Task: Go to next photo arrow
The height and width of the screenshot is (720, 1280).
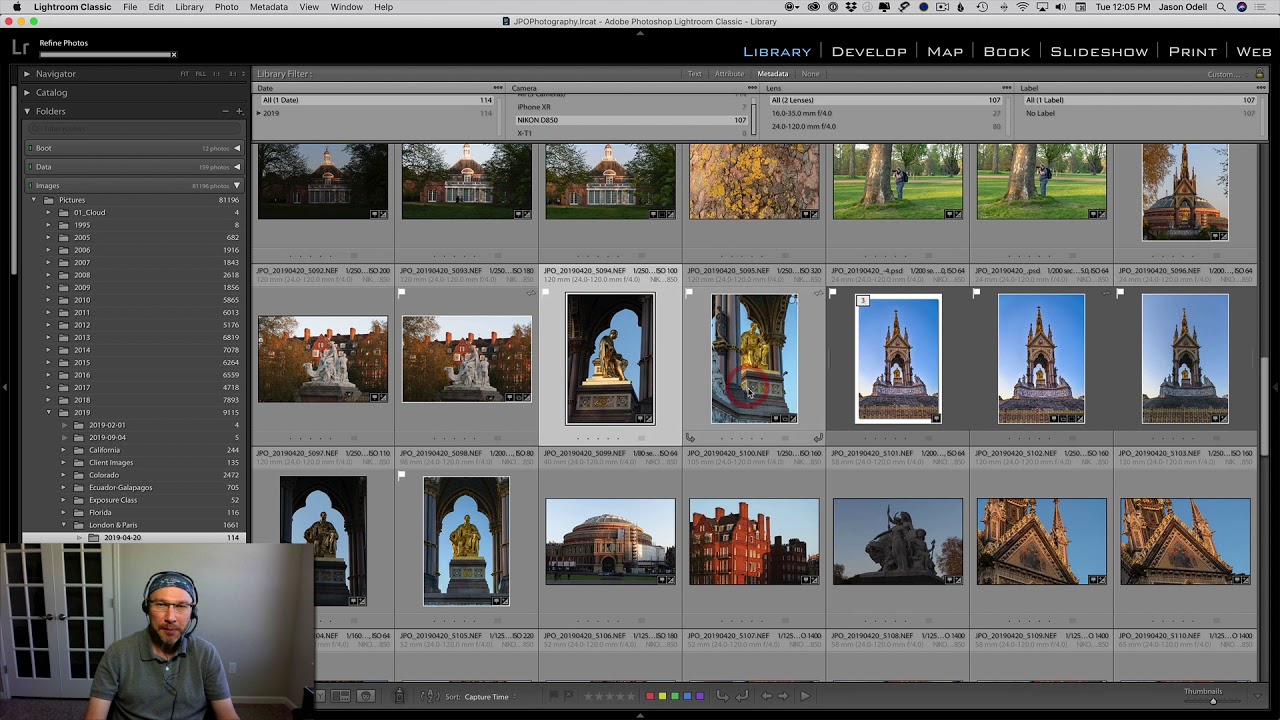Action: [x=783, y=696]
